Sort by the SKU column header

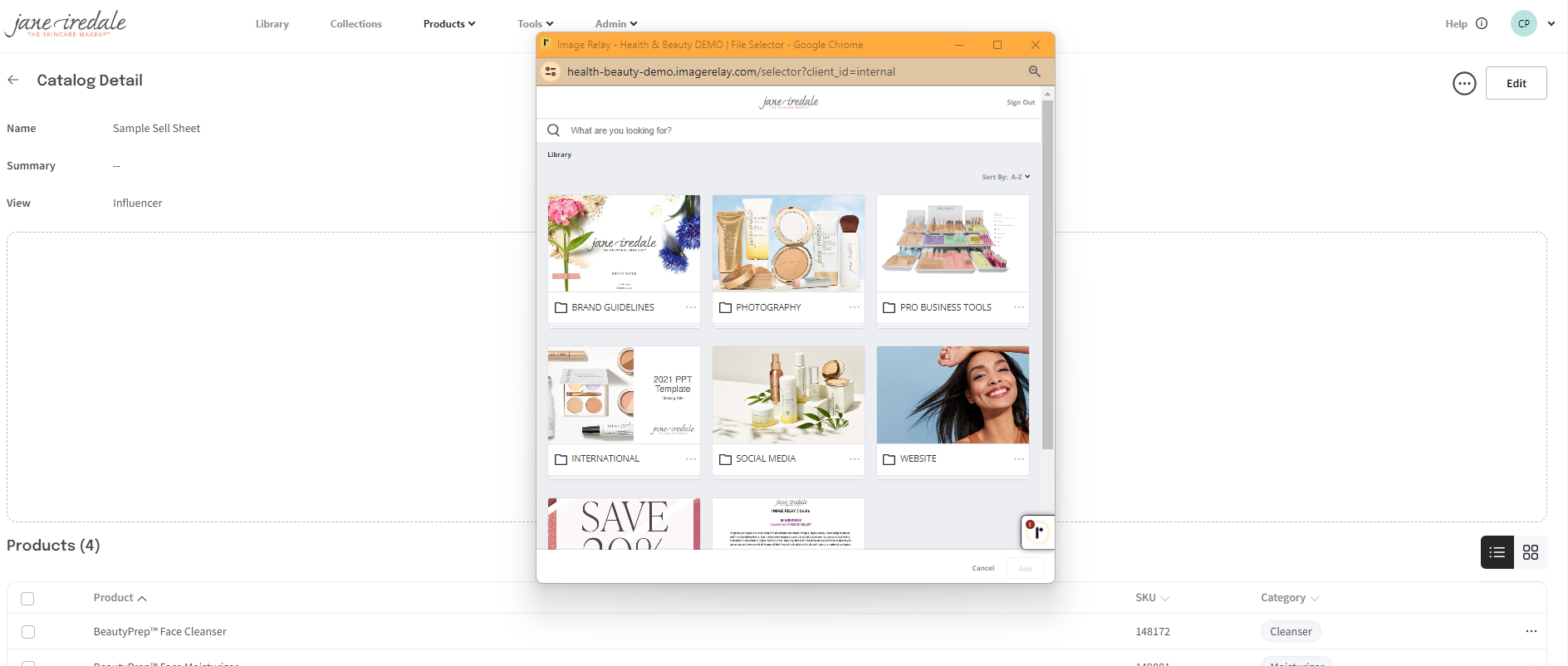[x=1152, y=597]
